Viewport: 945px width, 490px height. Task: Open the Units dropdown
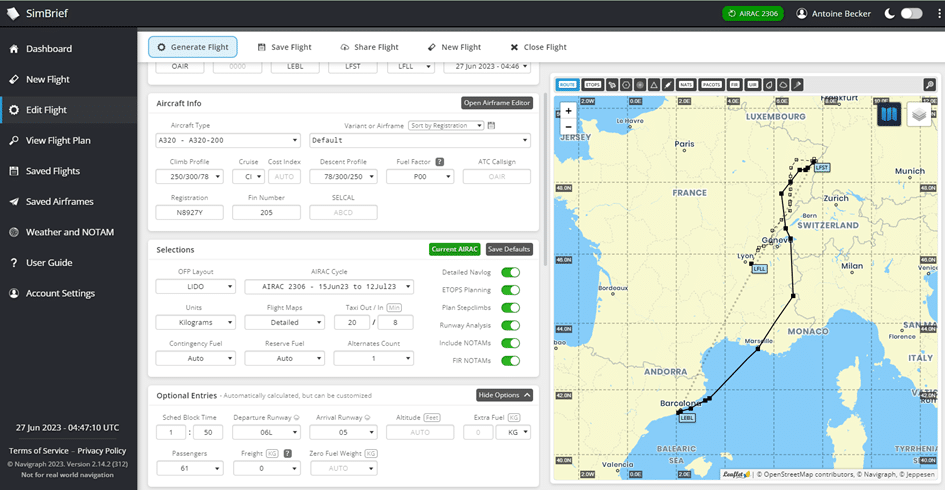[195, 322]
